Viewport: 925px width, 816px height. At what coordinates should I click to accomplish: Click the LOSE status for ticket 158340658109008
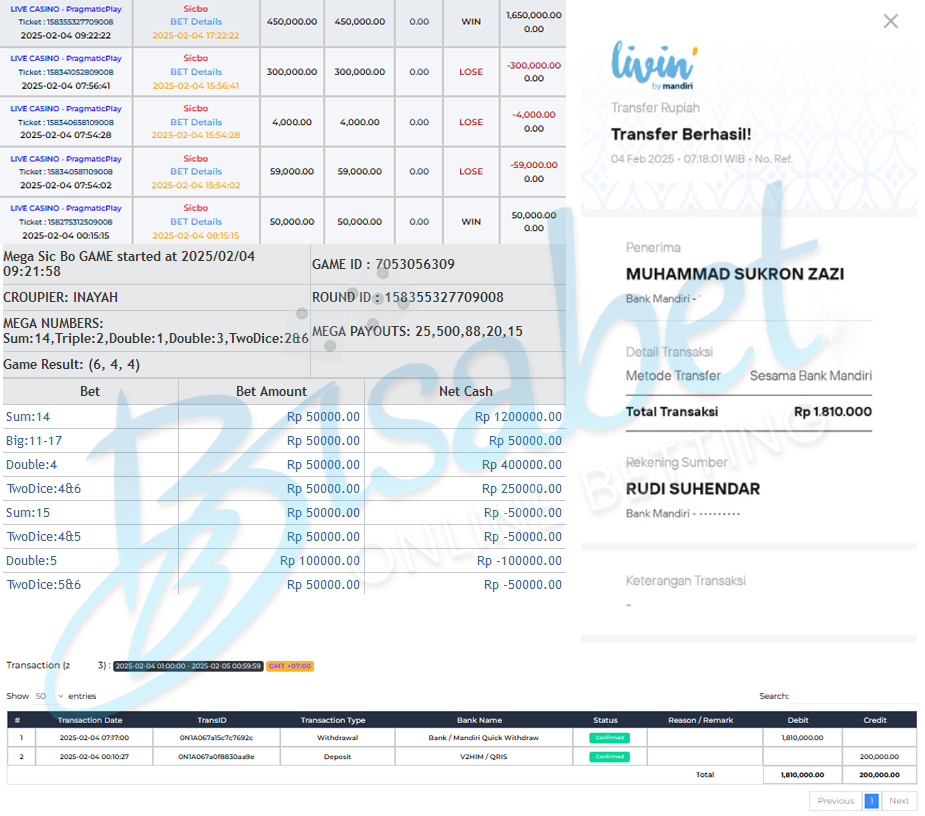471,122
